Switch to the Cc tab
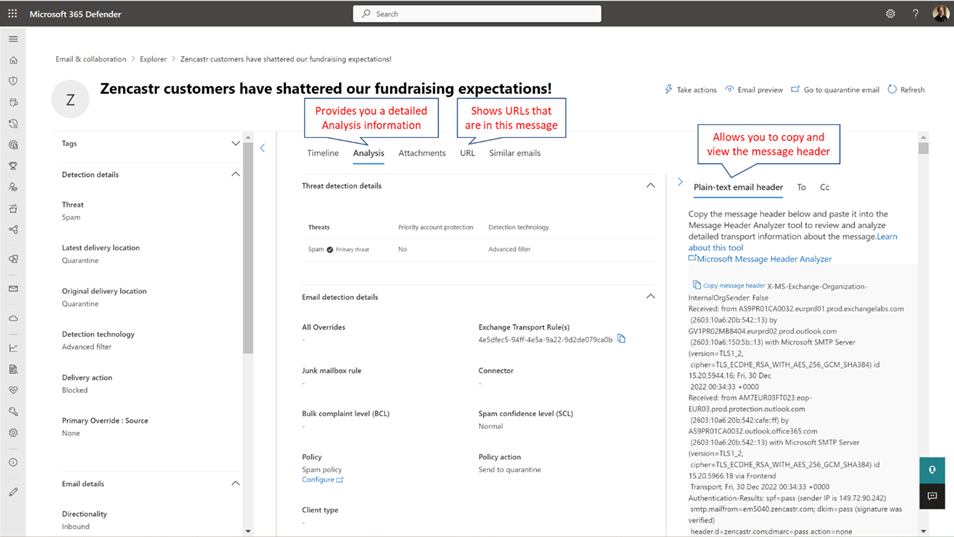The height and width of the screenshot is (537, 954). click(824, 187)
